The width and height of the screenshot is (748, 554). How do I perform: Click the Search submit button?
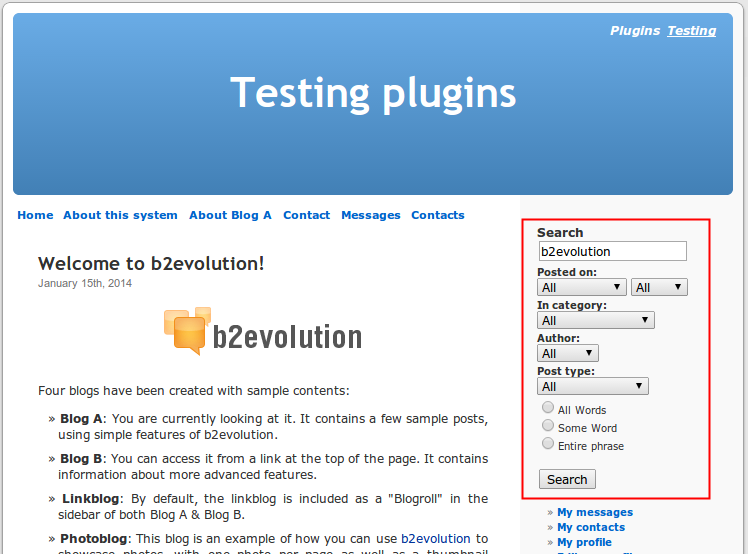click(x=567, y=479)
